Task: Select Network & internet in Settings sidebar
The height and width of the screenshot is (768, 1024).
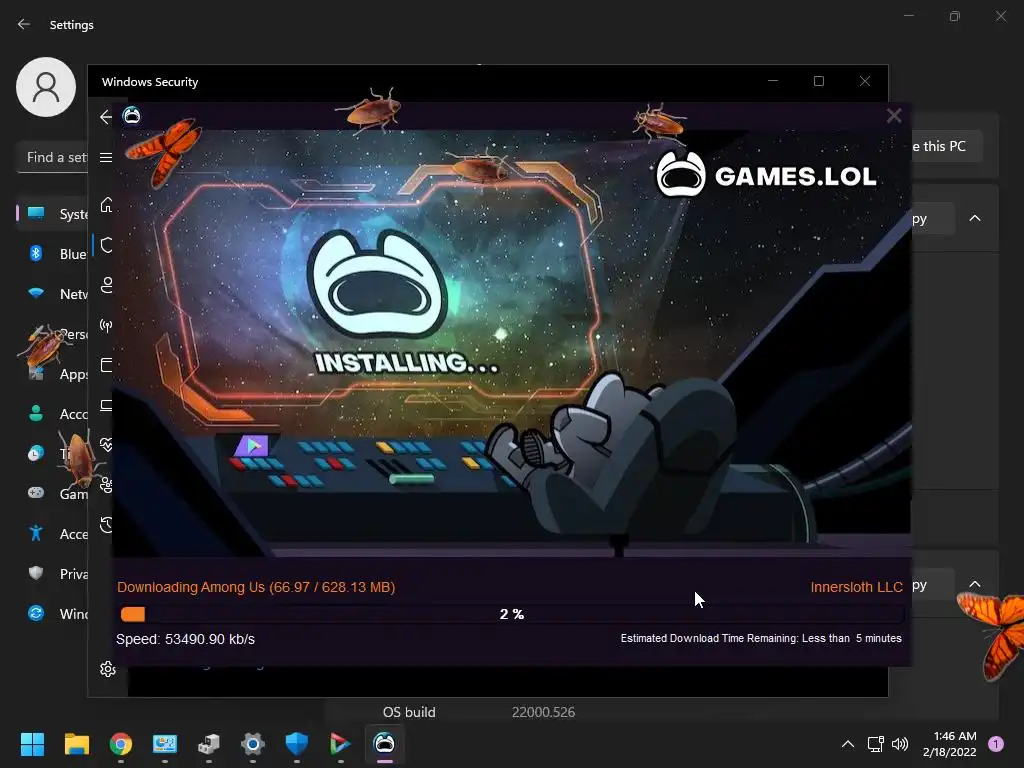Action: click(x=52, y=294)
